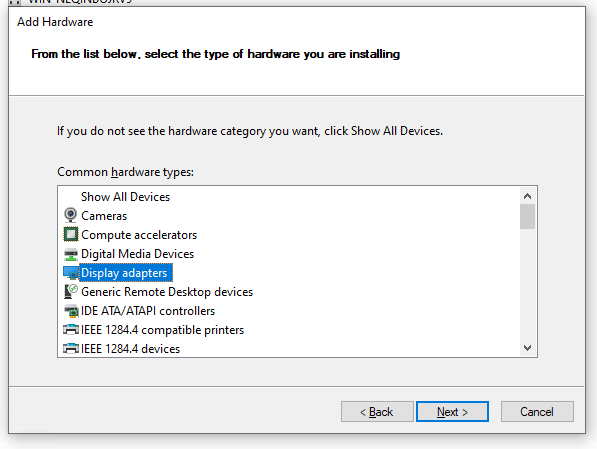The height and width of the screenshot is (449, 597).
Task: Click the Generic Remote Desktop devices icon
Action: [x=70, y=292]
